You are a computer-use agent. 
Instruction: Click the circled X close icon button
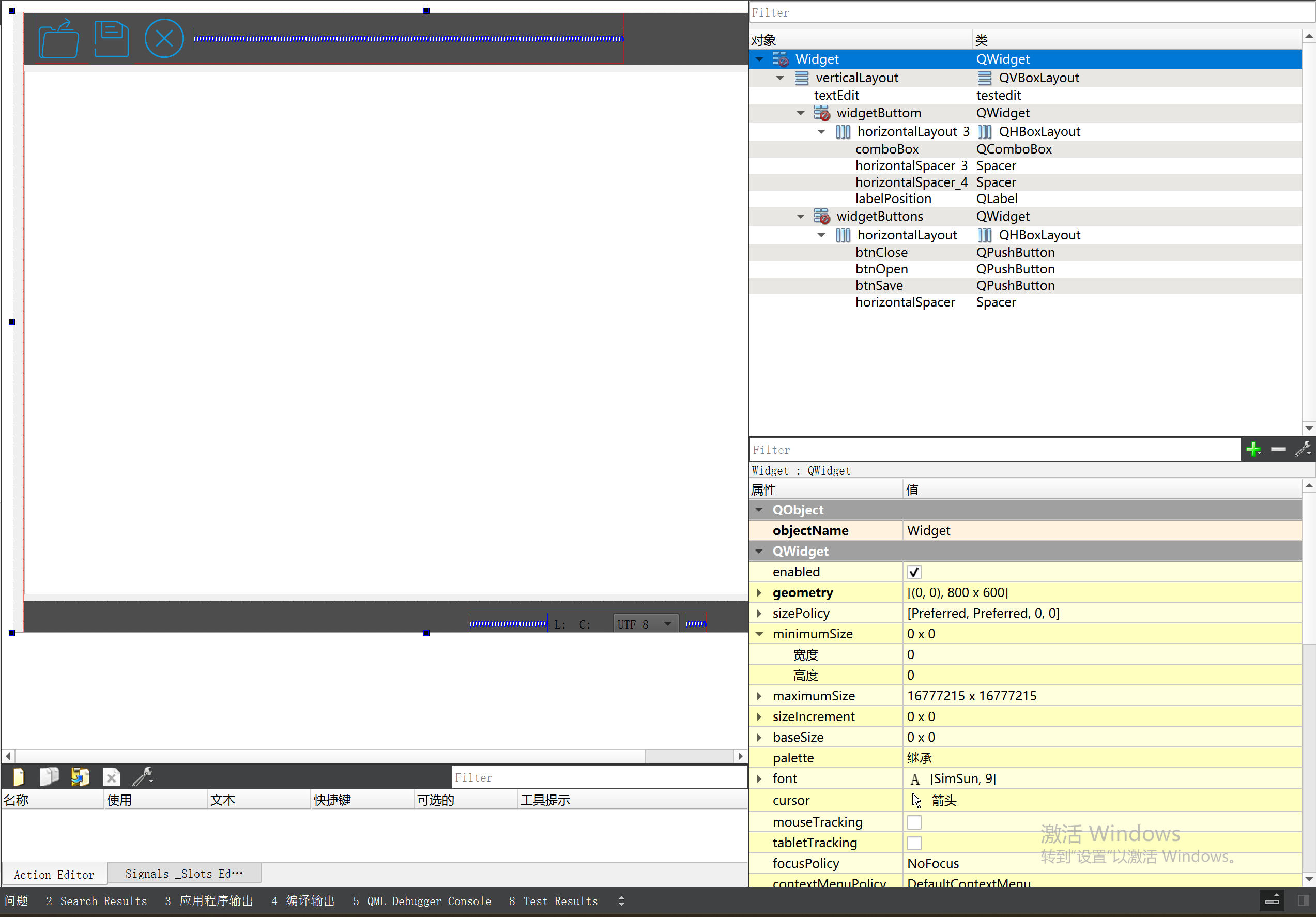tap(164, 39)
